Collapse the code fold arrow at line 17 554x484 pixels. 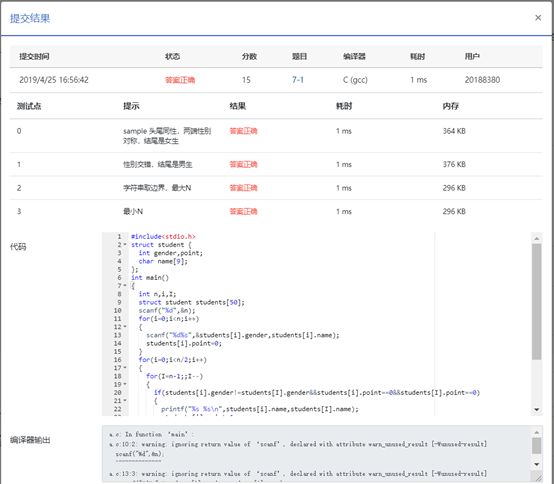125,368
